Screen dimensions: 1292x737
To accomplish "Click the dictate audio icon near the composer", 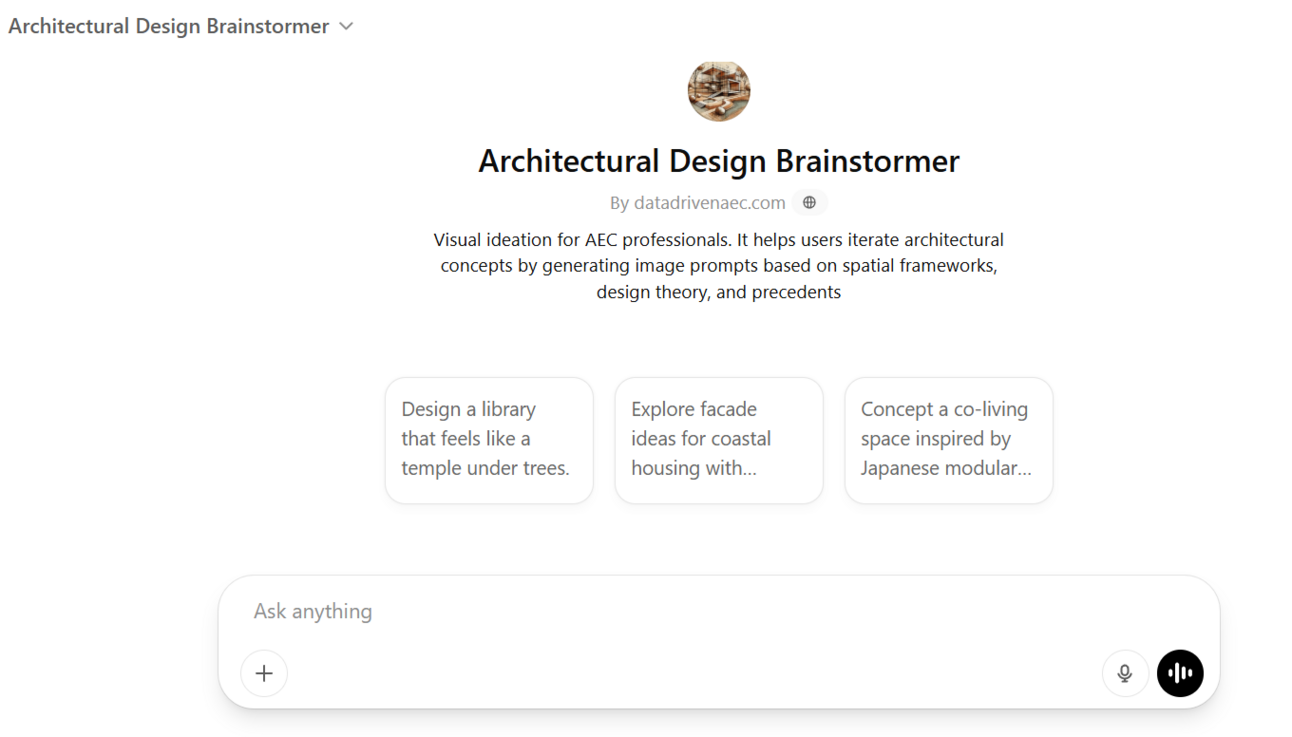I will [1125, 673].
